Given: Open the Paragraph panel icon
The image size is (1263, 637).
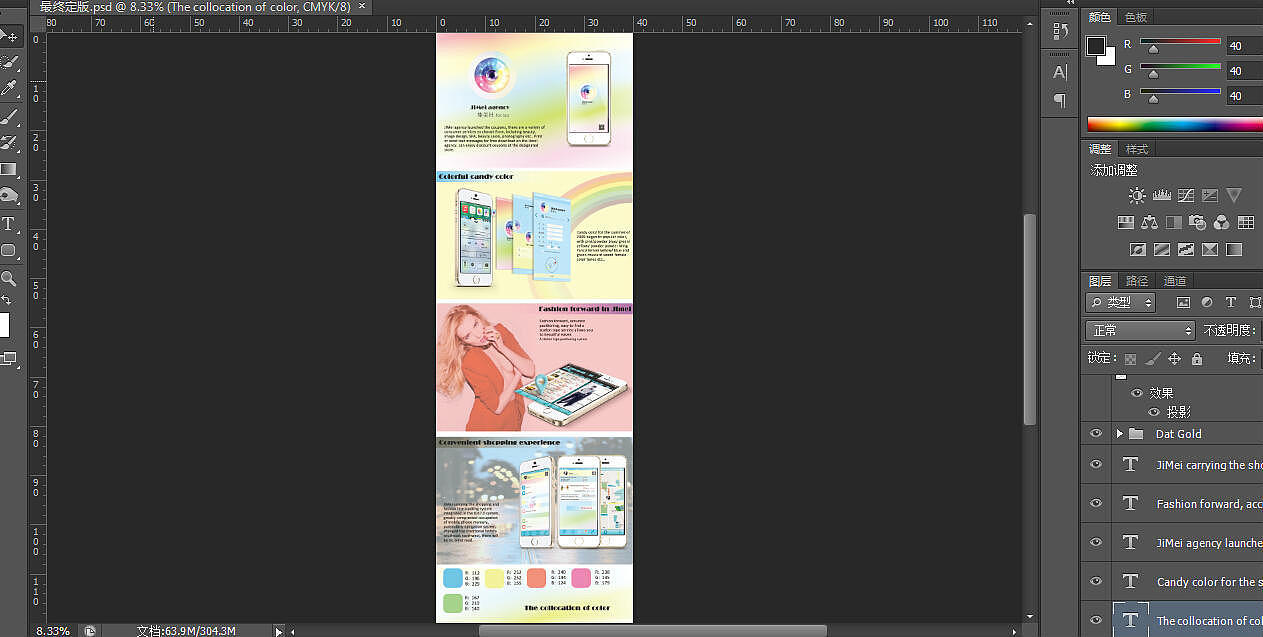Looking at the screenshot, I should pyautogui.click(x=1060, y=100).
